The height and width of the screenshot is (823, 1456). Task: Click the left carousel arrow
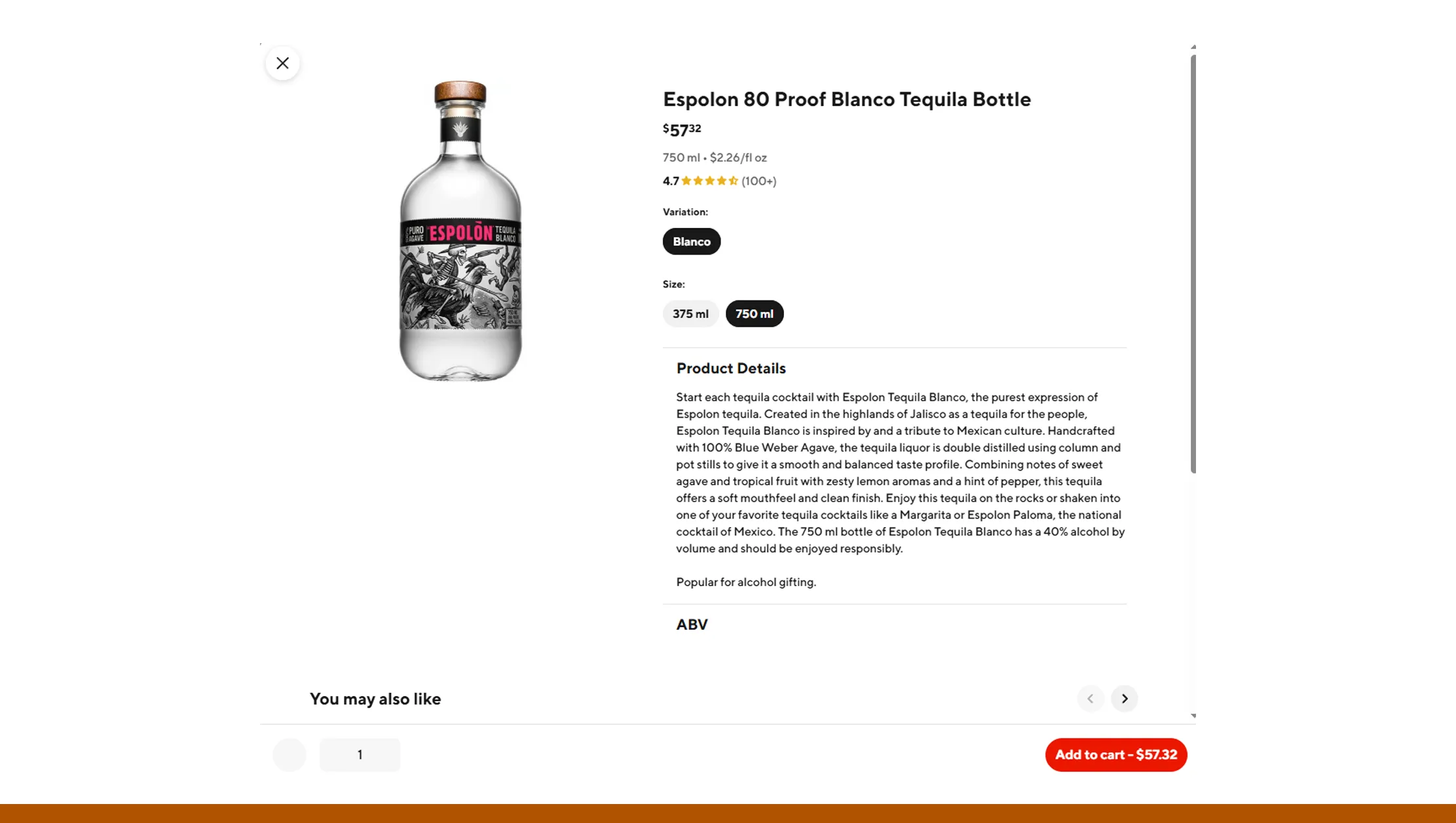(x=1090, y=699)
